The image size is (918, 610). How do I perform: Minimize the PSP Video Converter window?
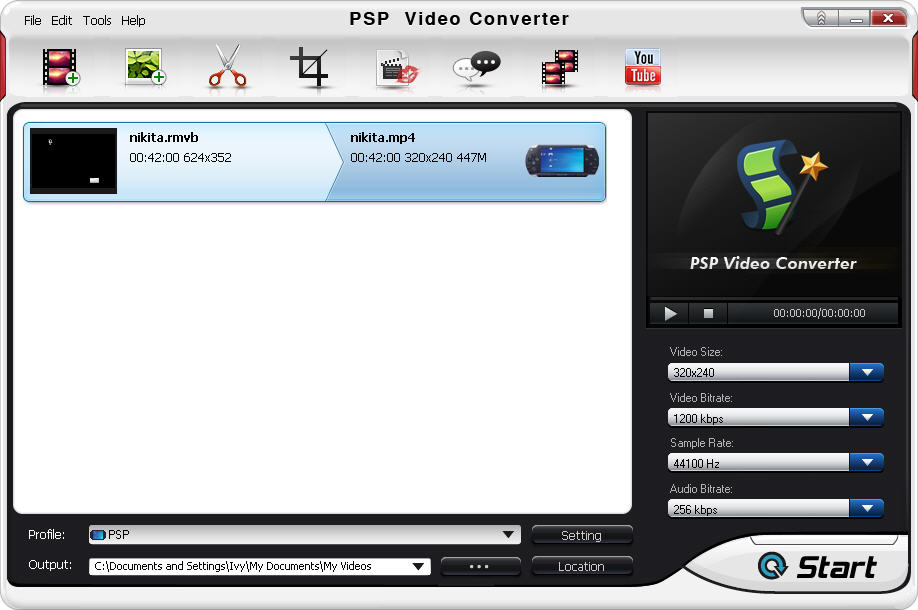pos(855,19)
